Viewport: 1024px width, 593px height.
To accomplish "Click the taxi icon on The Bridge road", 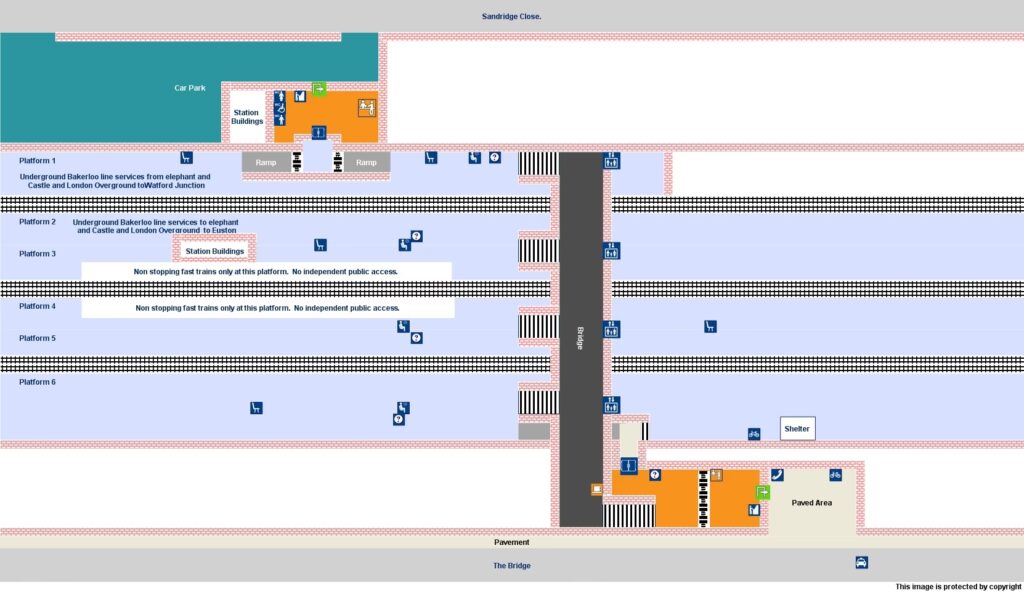I will [x=861, y=562].
